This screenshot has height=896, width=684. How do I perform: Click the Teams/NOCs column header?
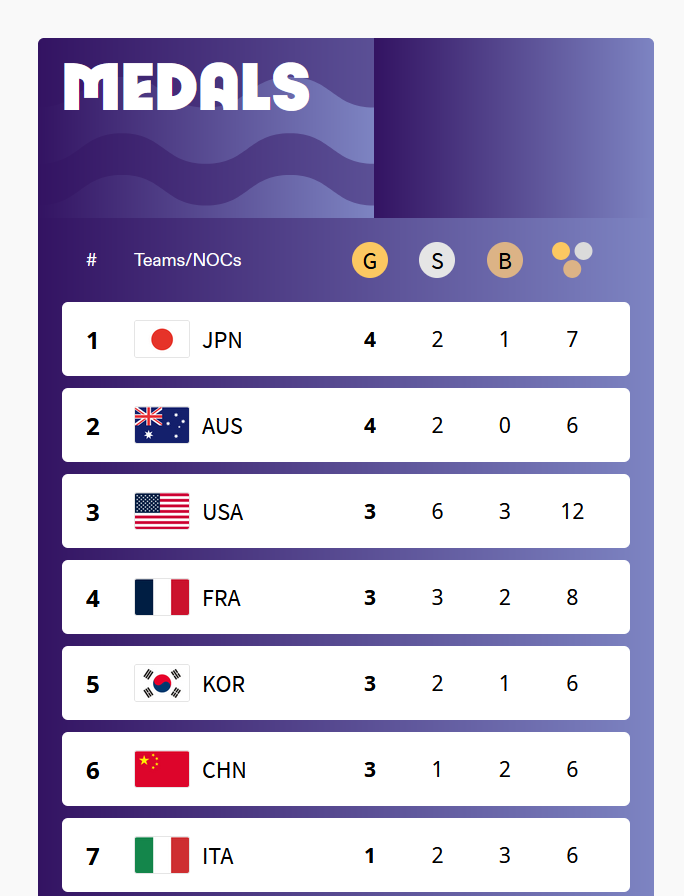(x=187, y=260)
